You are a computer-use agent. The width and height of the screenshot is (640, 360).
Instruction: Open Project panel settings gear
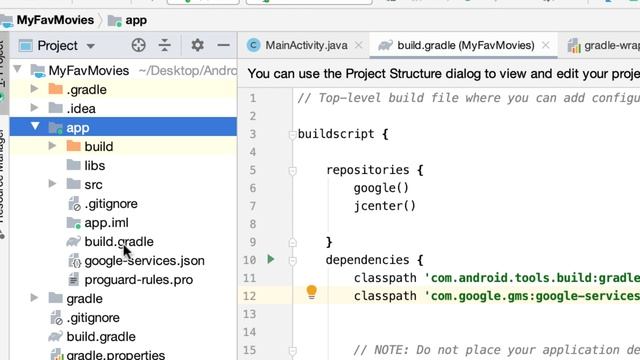(198, 45)
